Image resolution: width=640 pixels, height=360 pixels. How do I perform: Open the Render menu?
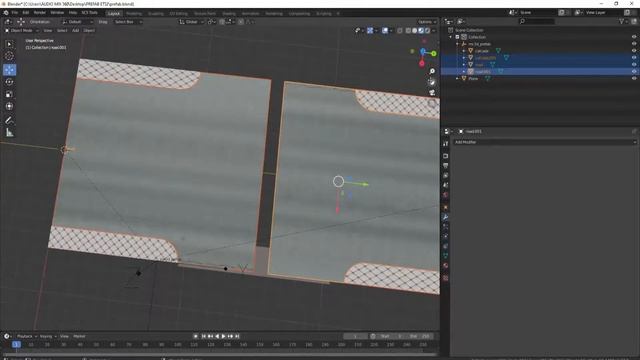pyautogui.click(x=40, y=13)
